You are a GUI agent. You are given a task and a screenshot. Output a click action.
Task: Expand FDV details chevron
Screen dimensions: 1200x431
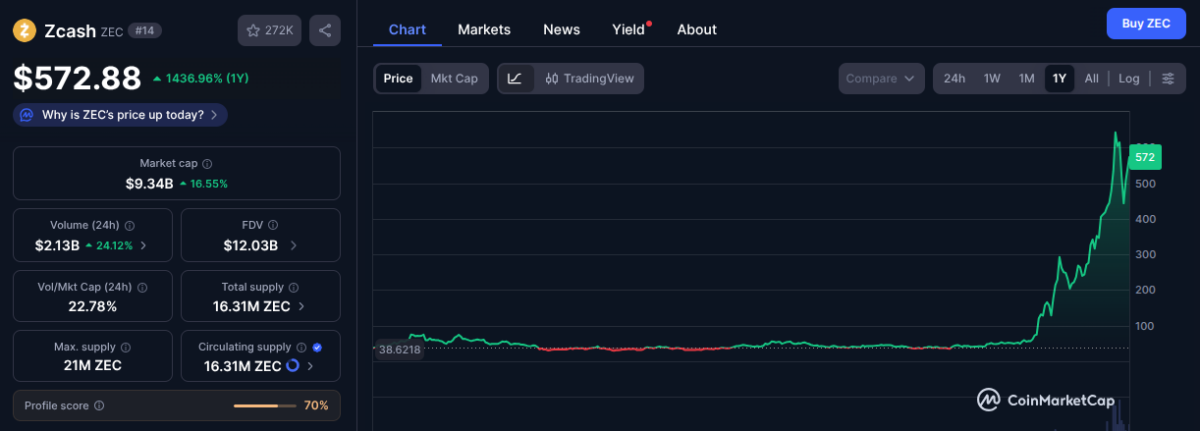294,245
